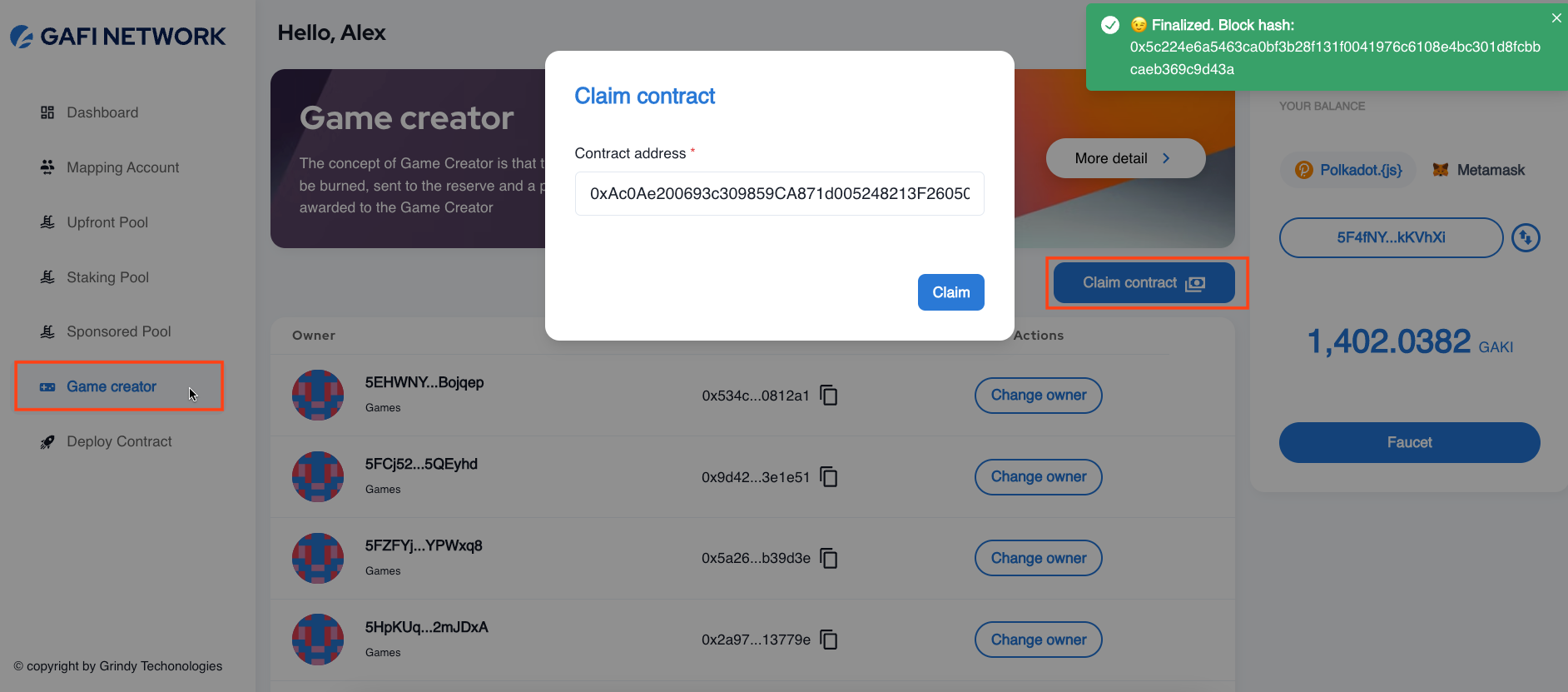Switch wallet to Polkadot.{js}

click(1348, 170)
